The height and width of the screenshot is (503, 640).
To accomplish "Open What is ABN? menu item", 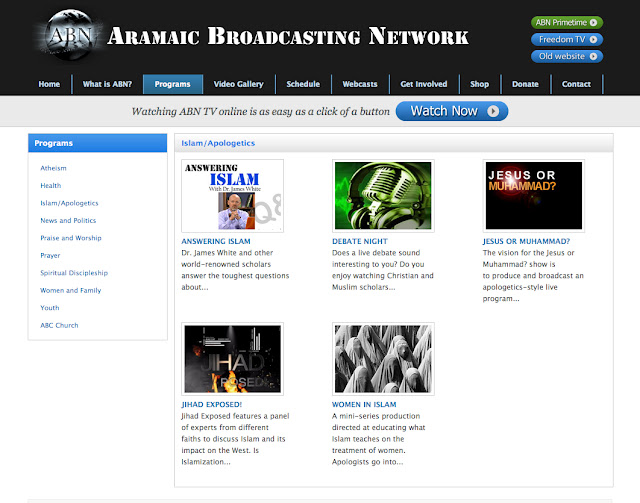I will pos(107,84).
